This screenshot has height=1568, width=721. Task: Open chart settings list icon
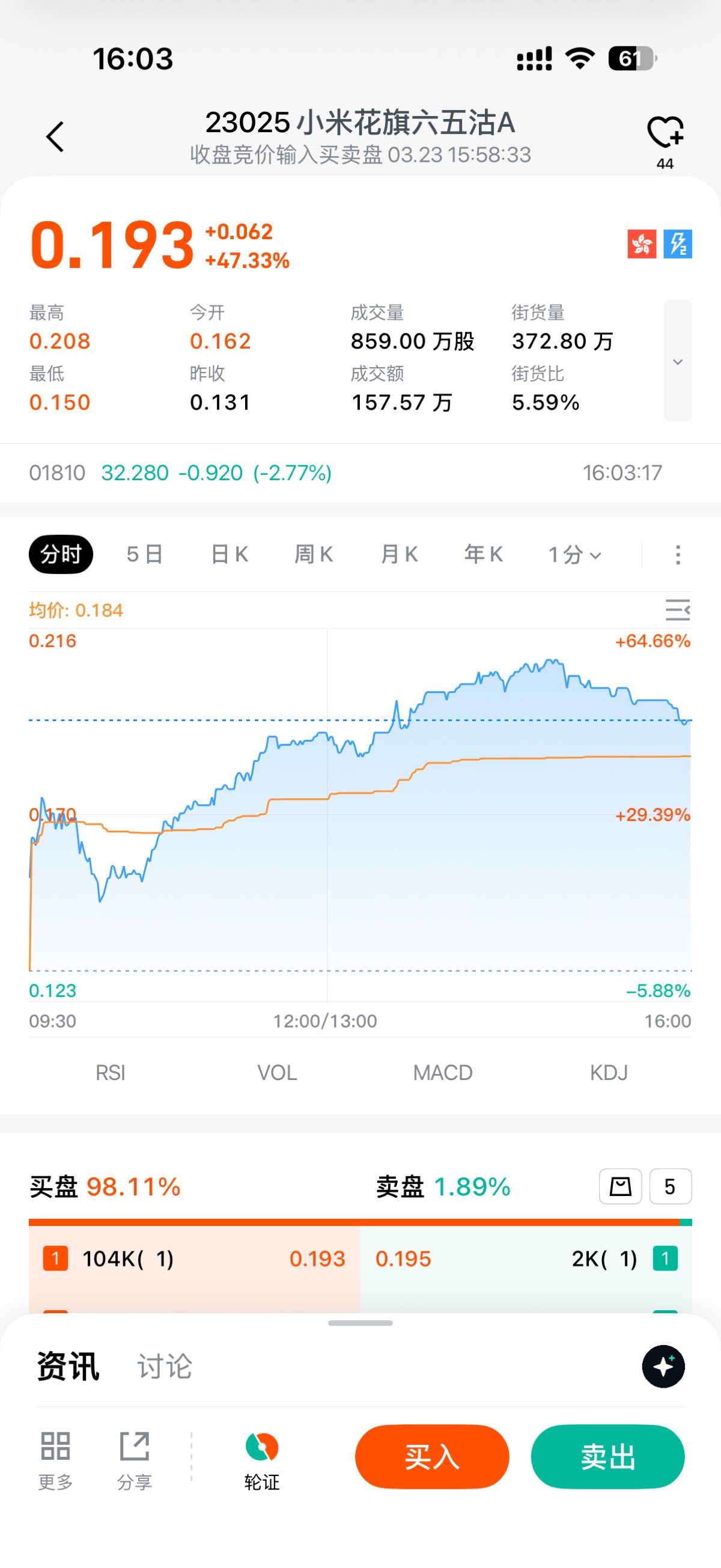click(677, 609)
